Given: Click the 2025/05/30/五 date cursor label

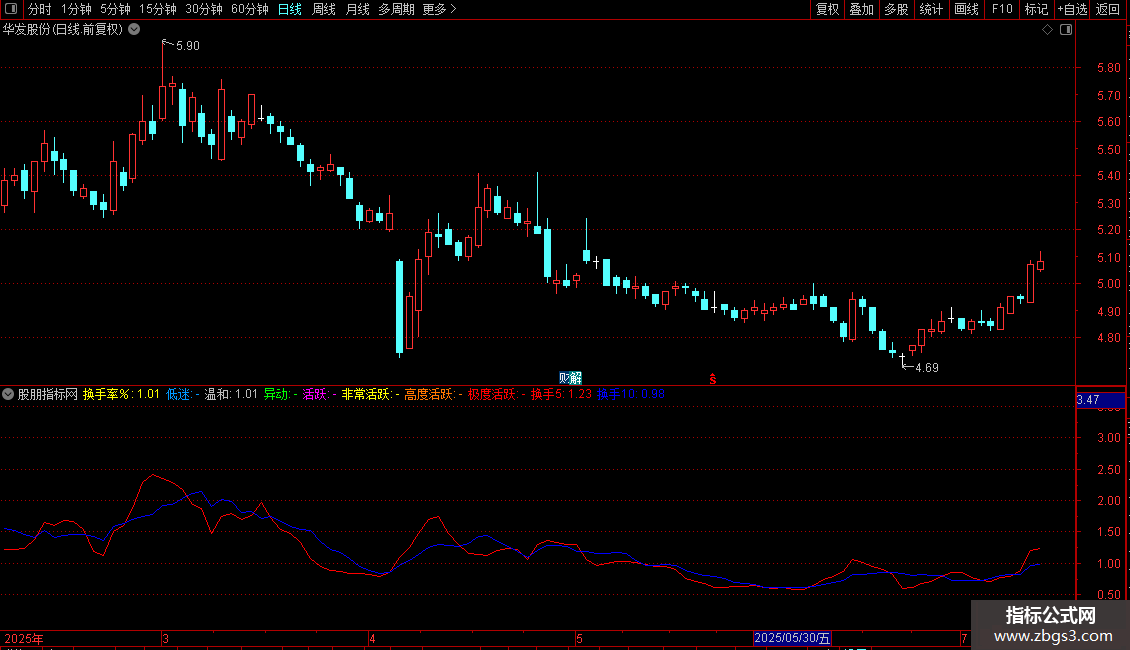Looking at the screenshot, I should [792, 638].
